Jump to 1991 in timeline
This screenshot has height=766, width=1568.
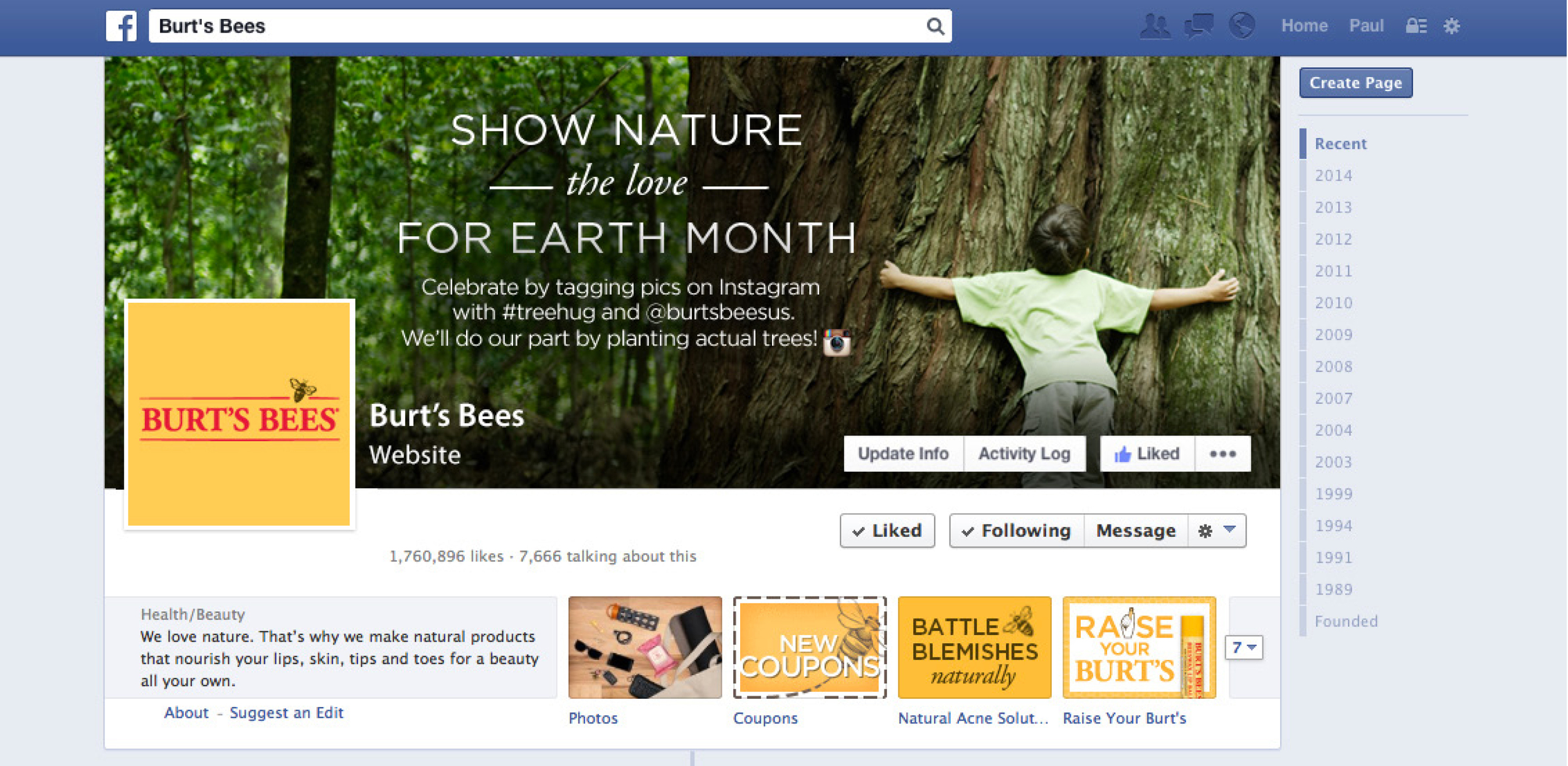1333,558
